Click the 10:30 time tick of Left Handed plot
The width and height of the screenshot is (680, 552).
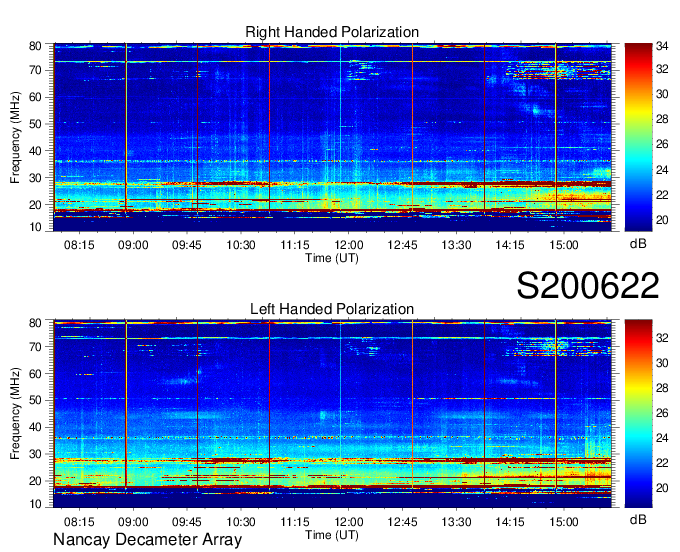click(241, 522)
